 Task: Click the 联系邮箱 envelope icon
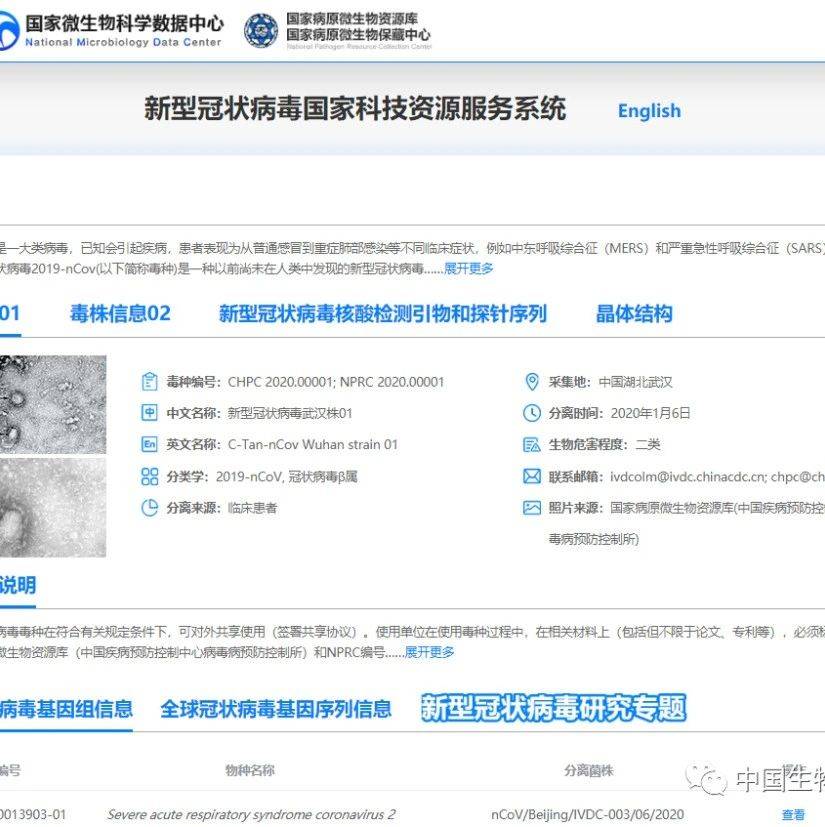[x=532, y=476]
